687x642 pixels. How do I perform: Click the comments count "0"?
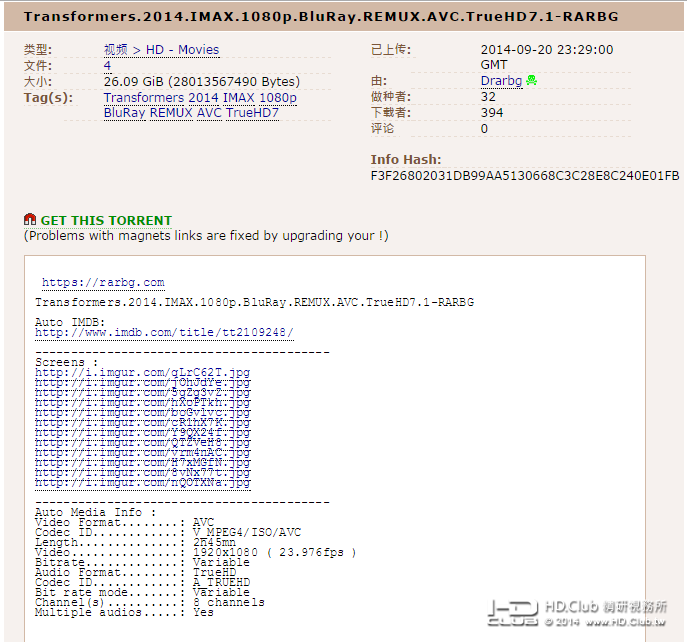[x=484, y=128]
